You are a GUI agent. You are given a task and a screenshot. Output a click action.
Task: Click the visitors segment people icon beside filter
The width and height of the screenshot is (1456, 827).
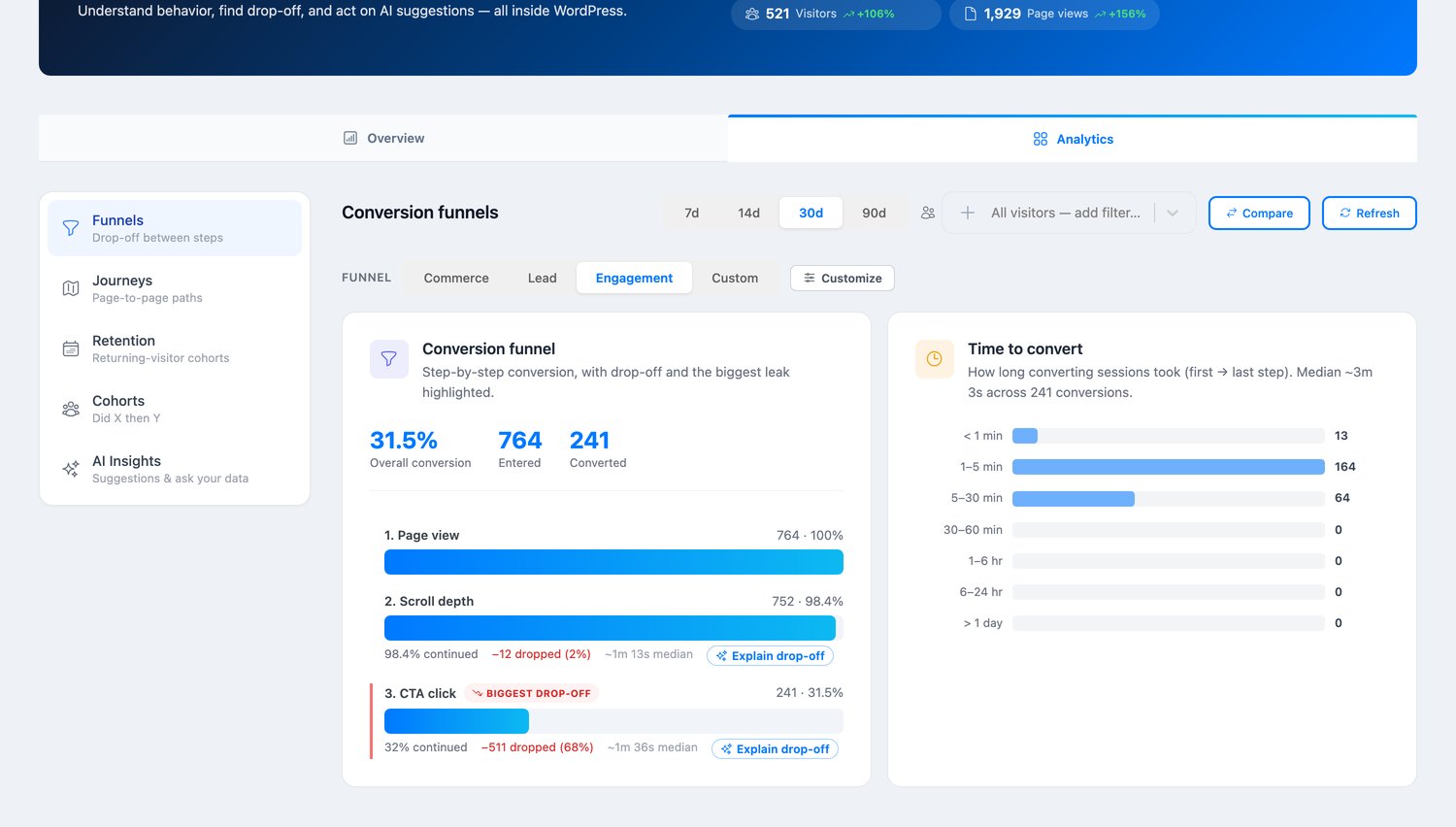(x=928, y=213)
